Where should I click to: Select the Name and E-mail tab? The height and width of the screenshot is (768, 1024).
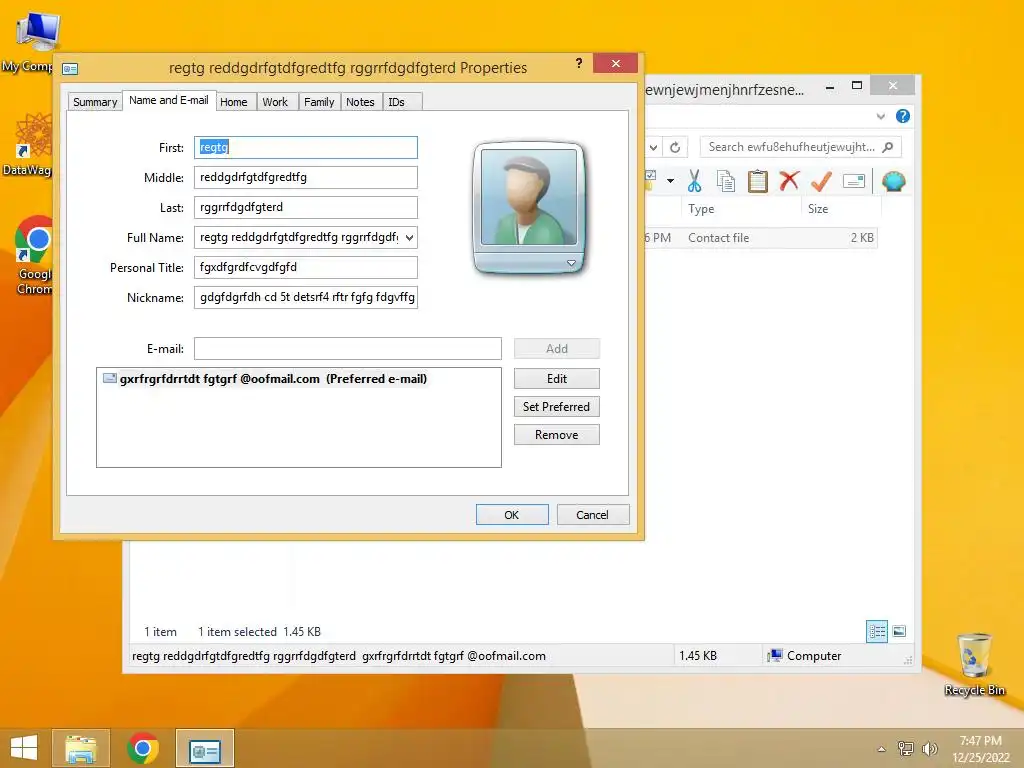[168, 100]
